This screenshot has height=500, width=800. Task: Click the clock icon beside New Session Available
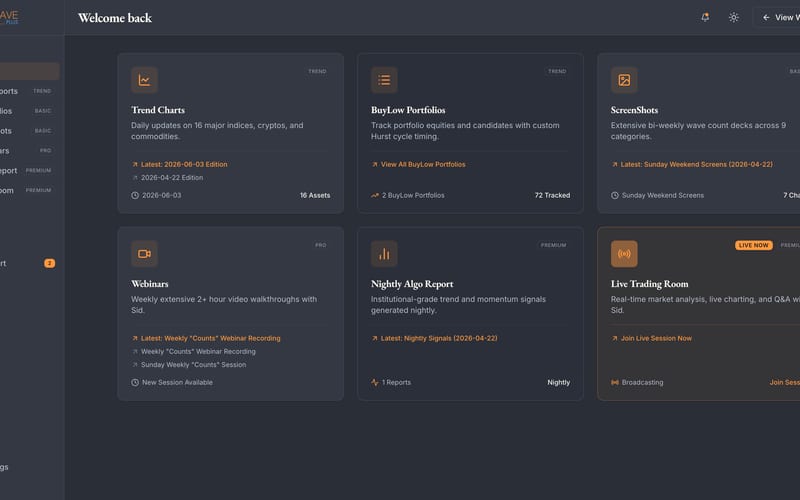point(135,383)
